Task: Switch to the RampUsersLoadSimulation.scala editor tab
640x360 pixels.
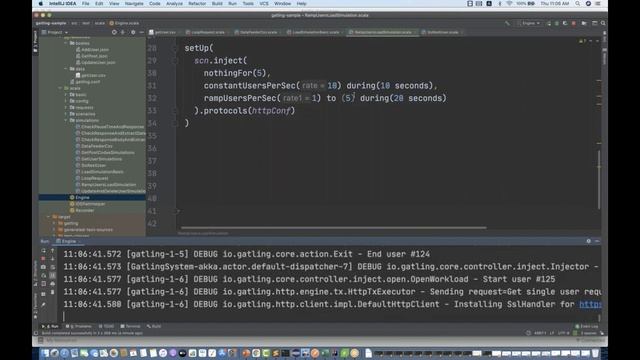Action: coord(382,32)
